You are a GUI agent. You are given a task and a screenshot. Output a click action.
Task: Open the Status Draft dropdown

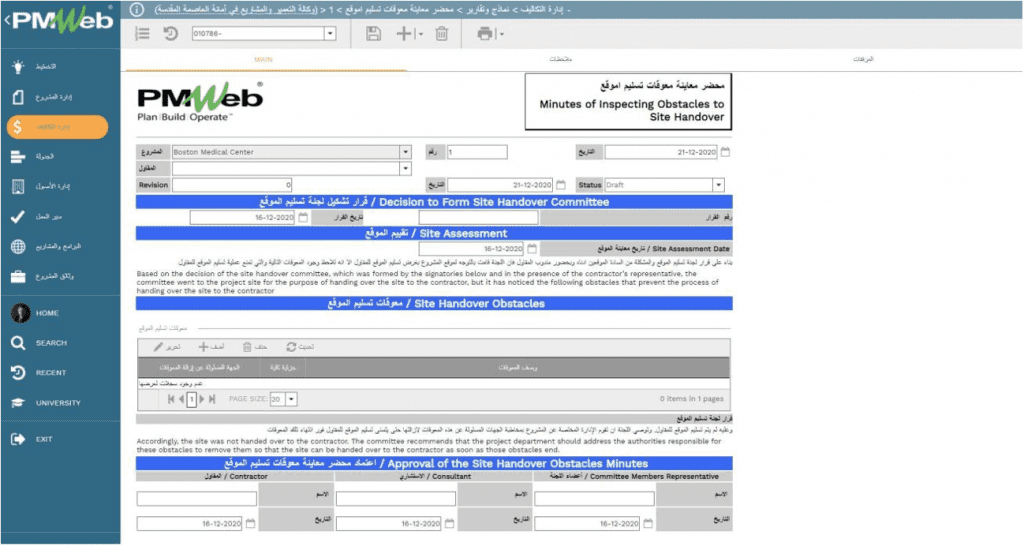coord(718,185)
